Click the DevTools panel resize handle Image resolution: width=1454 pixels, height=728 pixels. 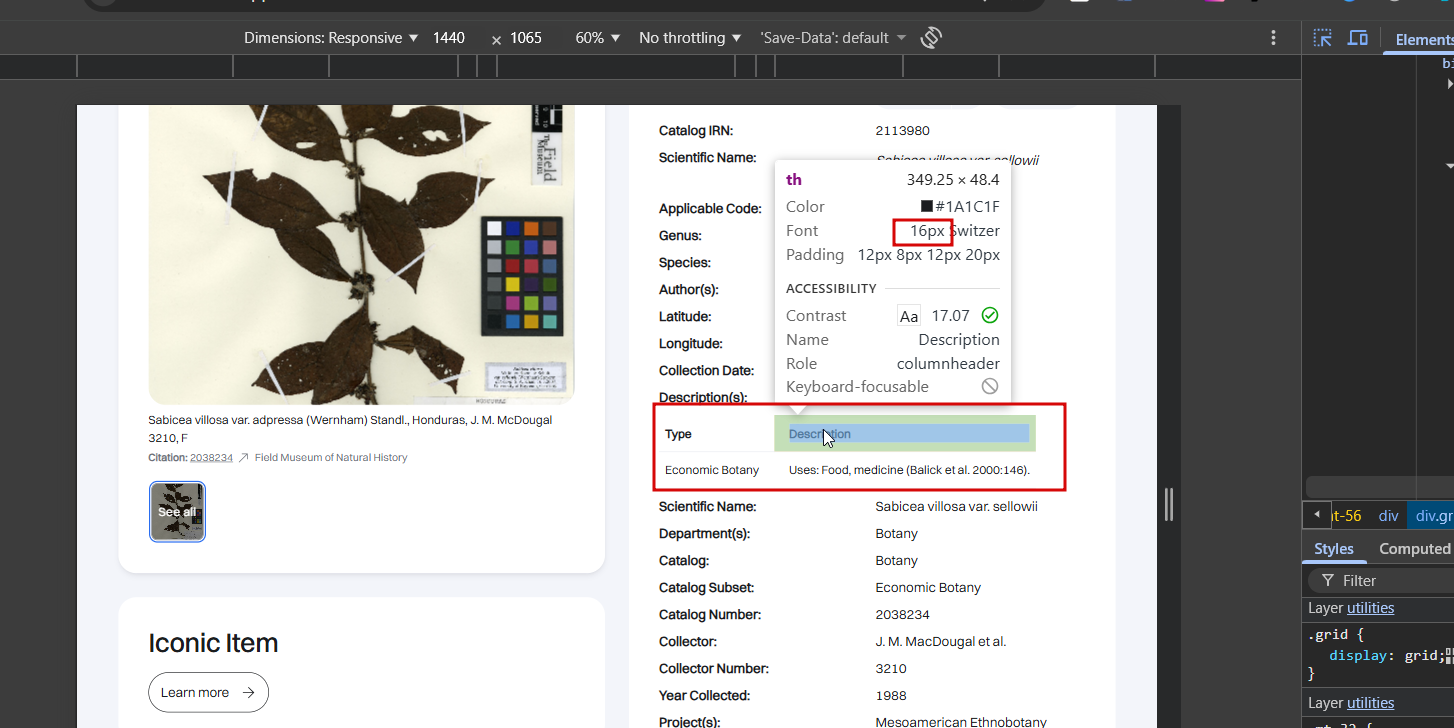coord(1168,505)
